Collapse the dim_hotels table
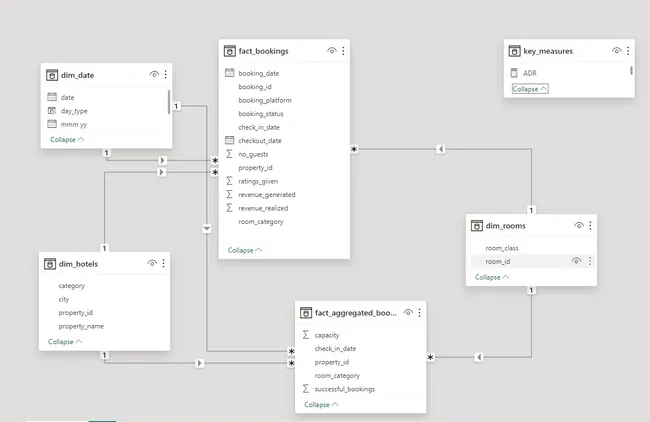The height and width of the screenshot is (422, 650). (x=65, y=342)
